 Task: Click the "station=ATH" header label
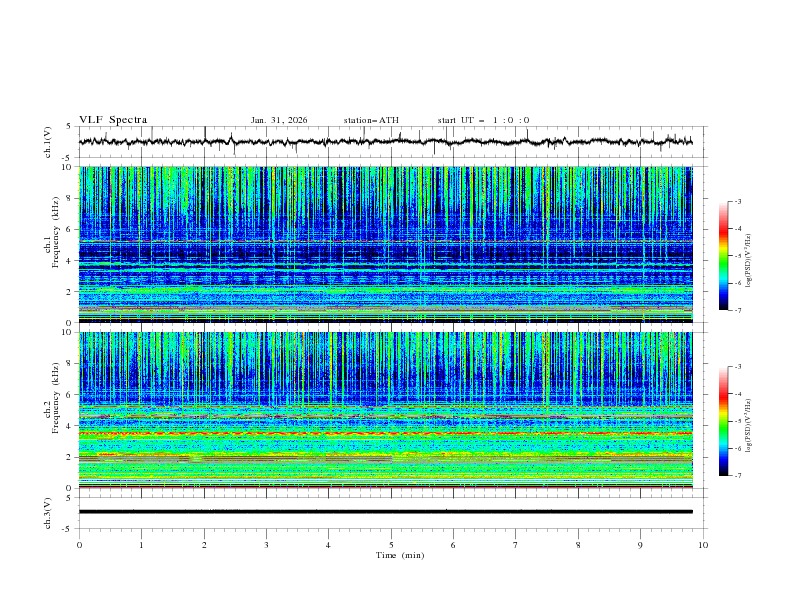(371, 120)
